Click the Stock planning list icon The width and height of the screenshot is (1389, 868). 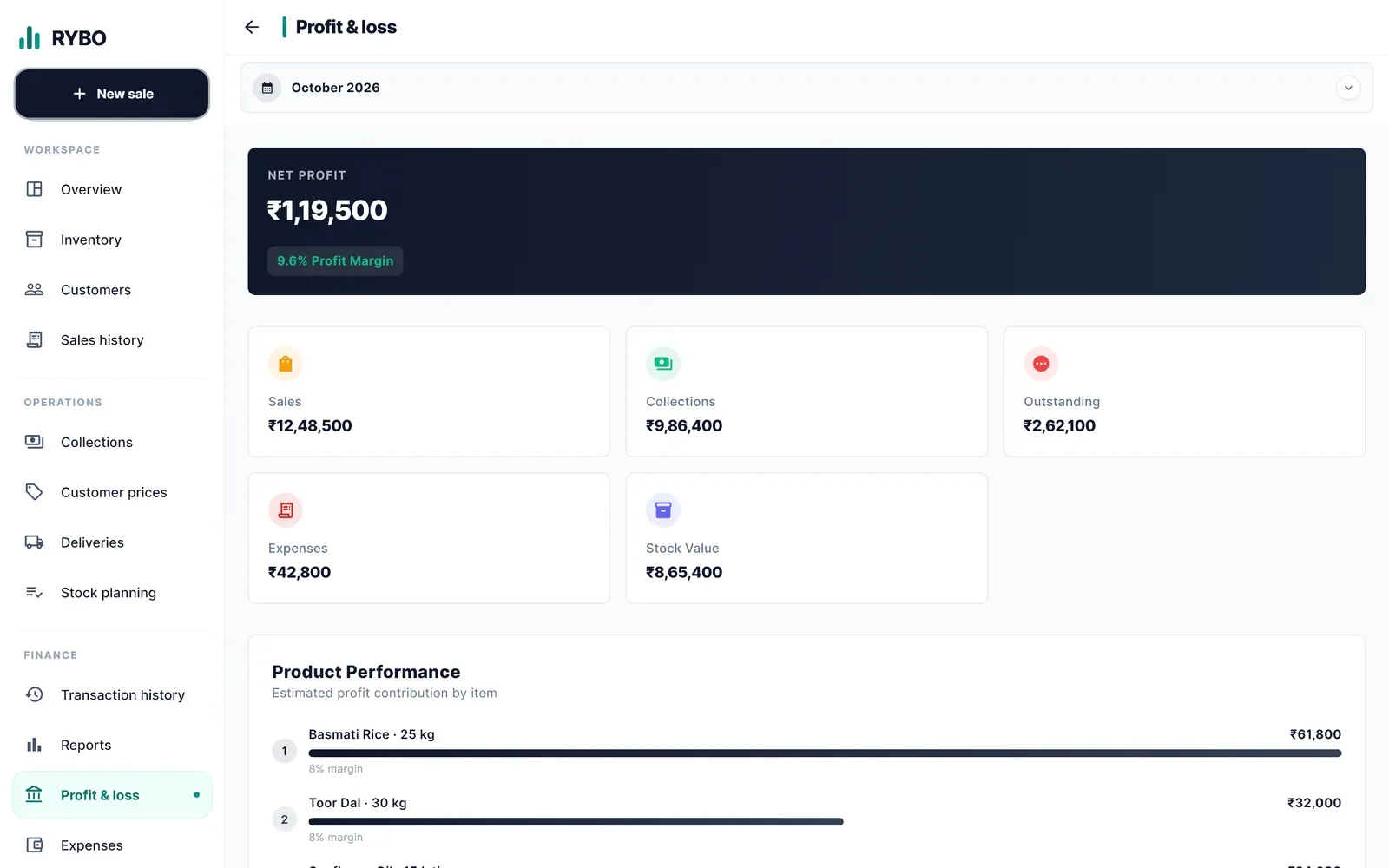[x=35, y=593]
